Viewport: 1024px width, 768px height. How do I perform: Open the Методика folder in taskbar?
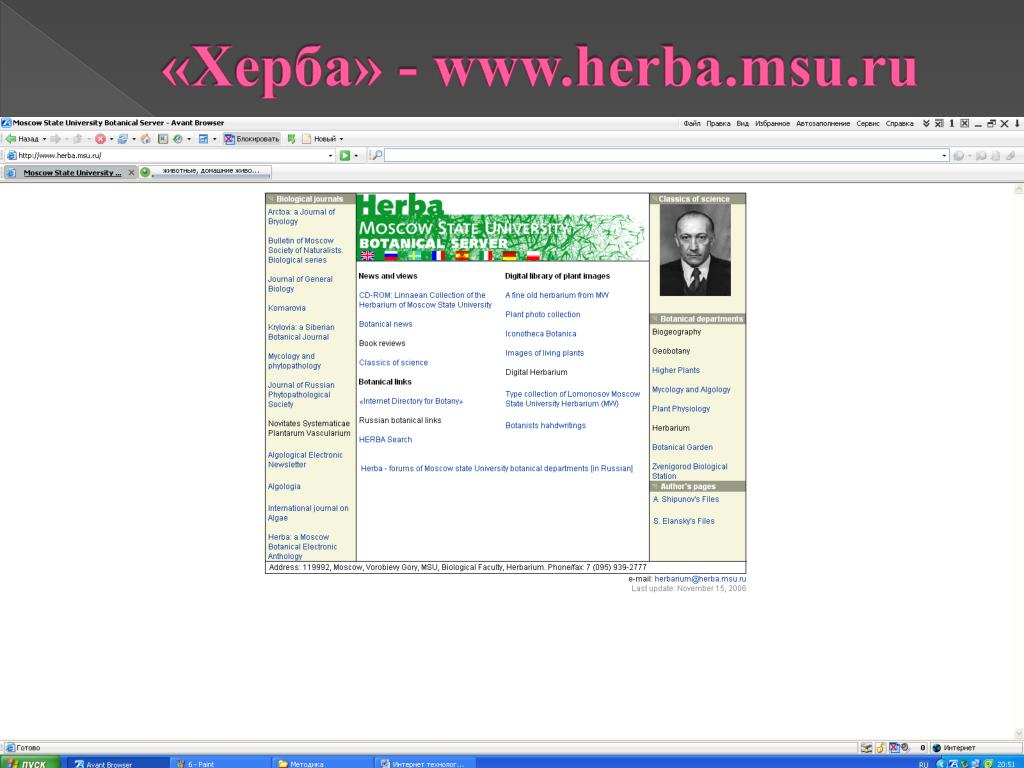[323, 763]
